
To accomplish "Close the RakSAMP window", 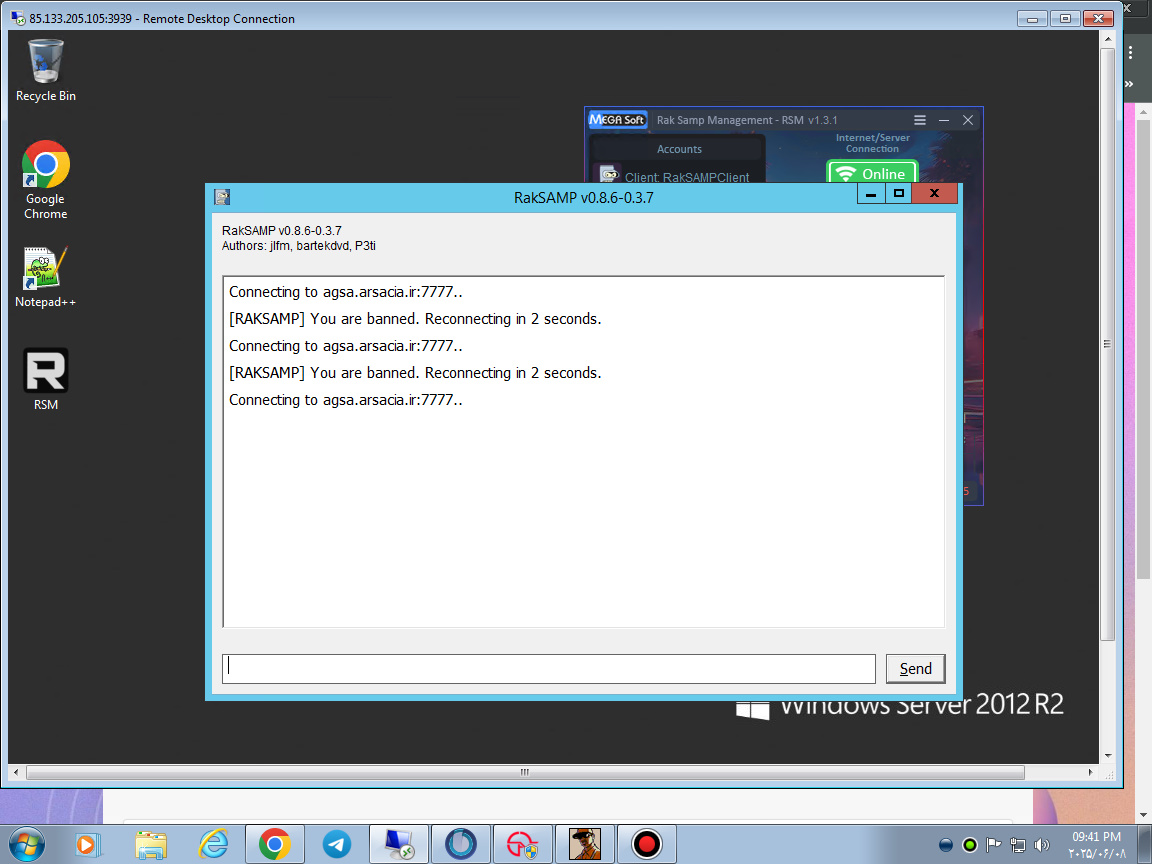I will tap(934, 193).
